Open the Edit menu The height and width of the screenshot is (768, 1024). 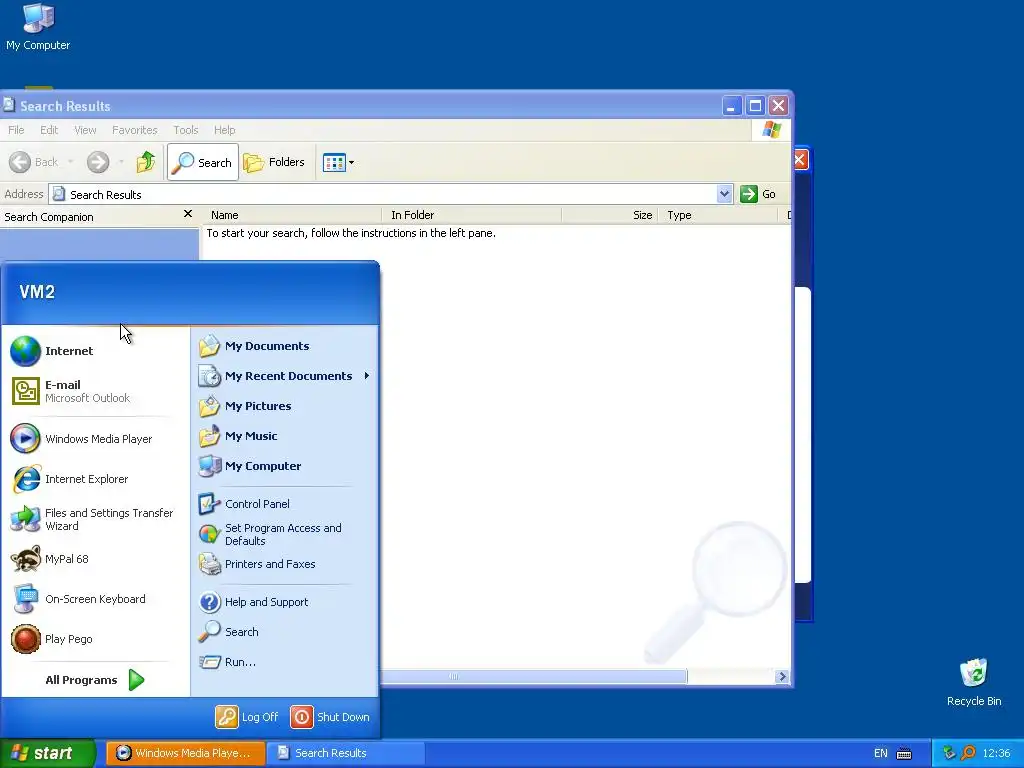[x=49, y=130]
